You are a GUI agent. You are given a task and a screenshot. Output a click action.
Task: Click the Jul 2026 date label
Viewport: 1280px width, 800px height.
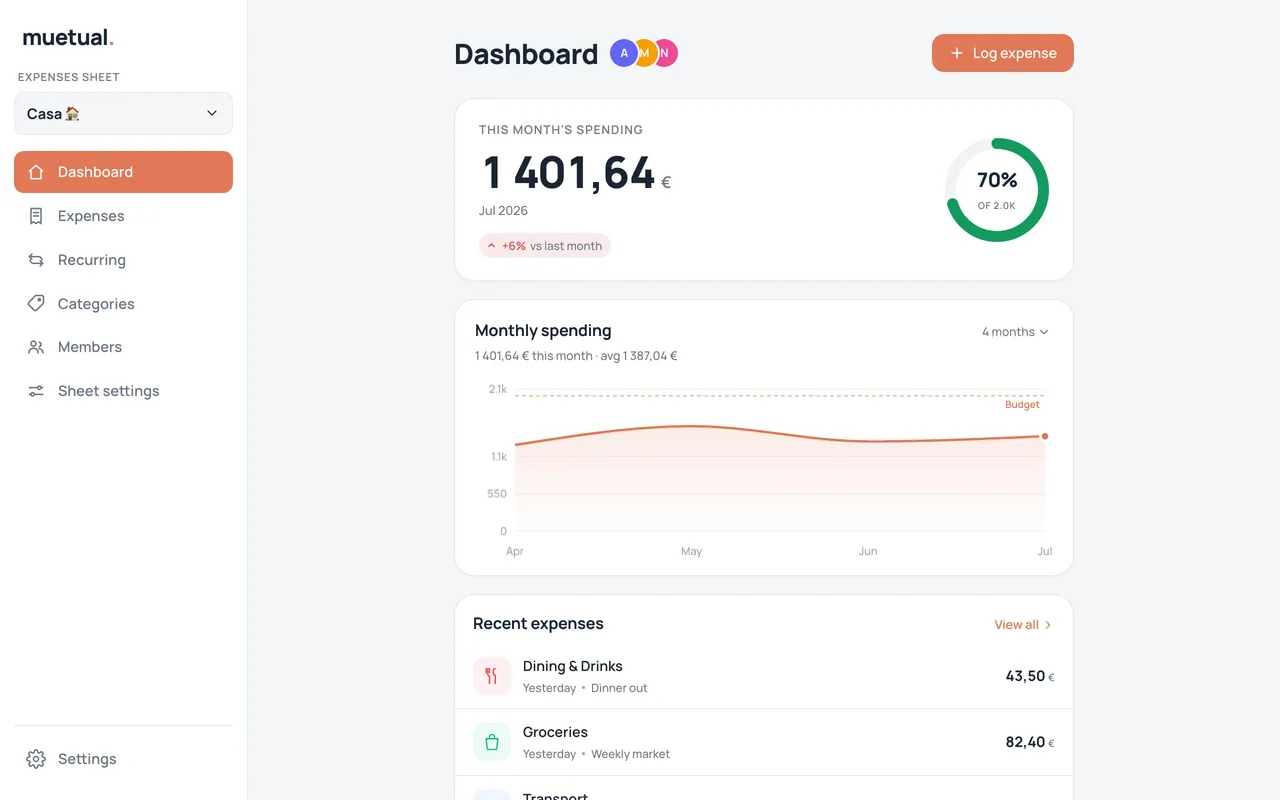click(x=503, y=211)
